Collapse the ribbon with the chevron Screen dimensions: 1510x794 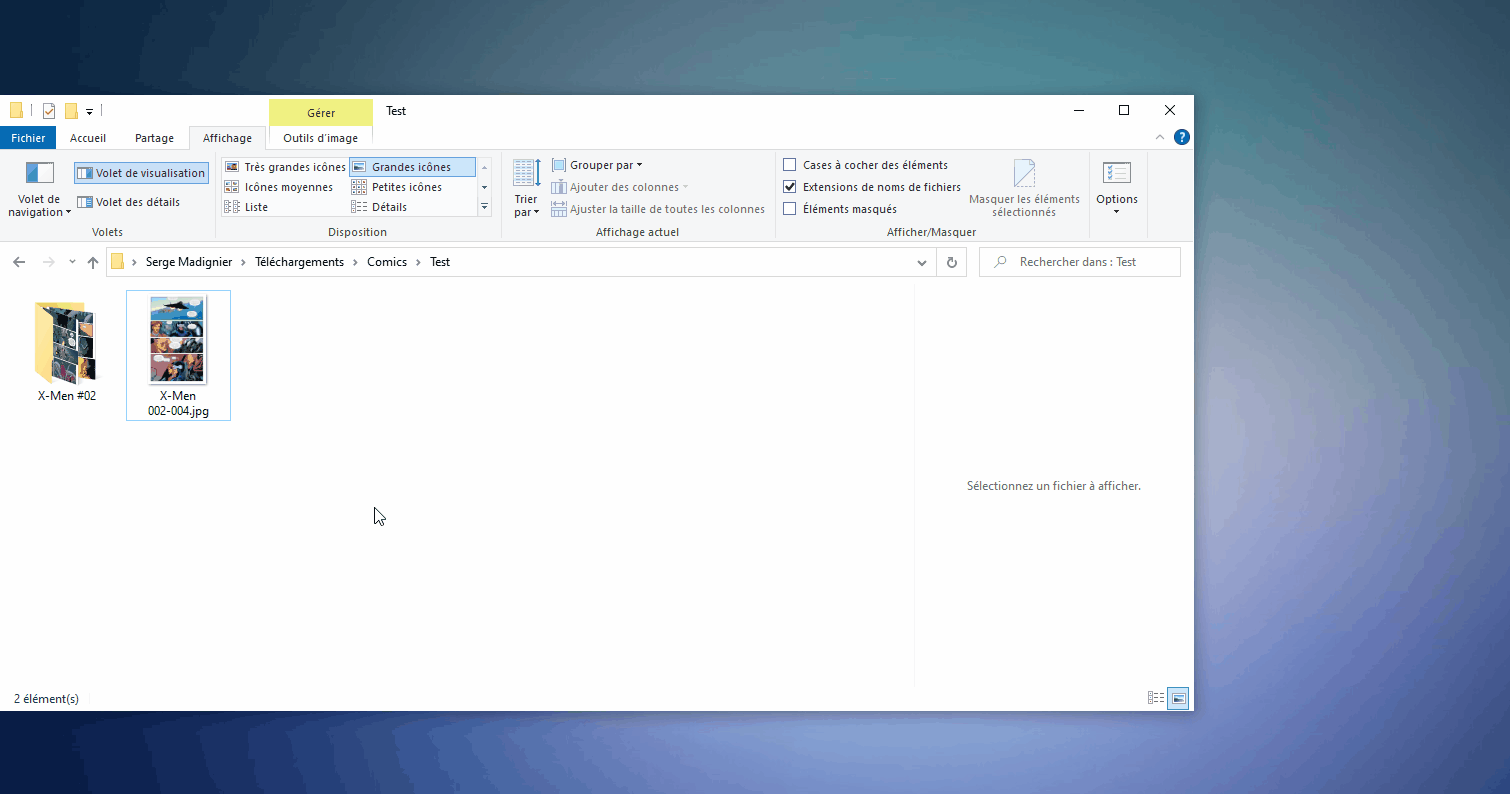(x=1160, y=137)
